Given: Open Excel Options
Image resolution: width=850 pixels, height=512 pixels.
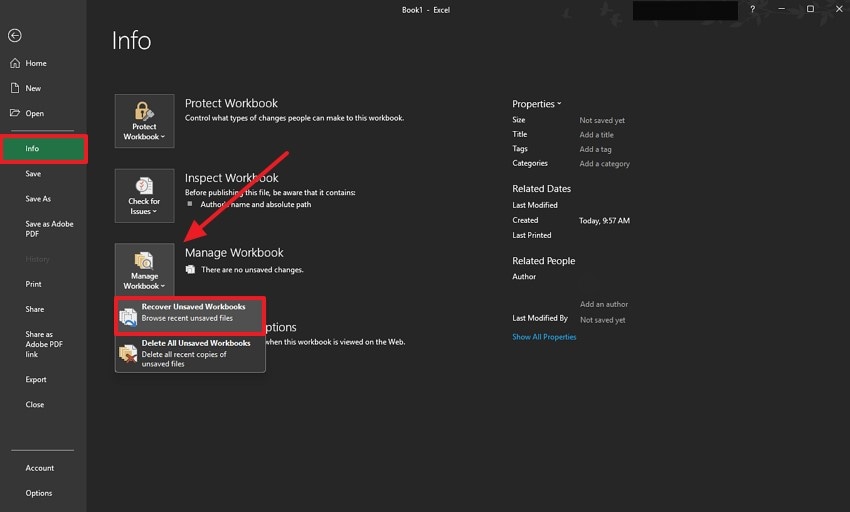Looking at the screenshot, I should point(39,493).
